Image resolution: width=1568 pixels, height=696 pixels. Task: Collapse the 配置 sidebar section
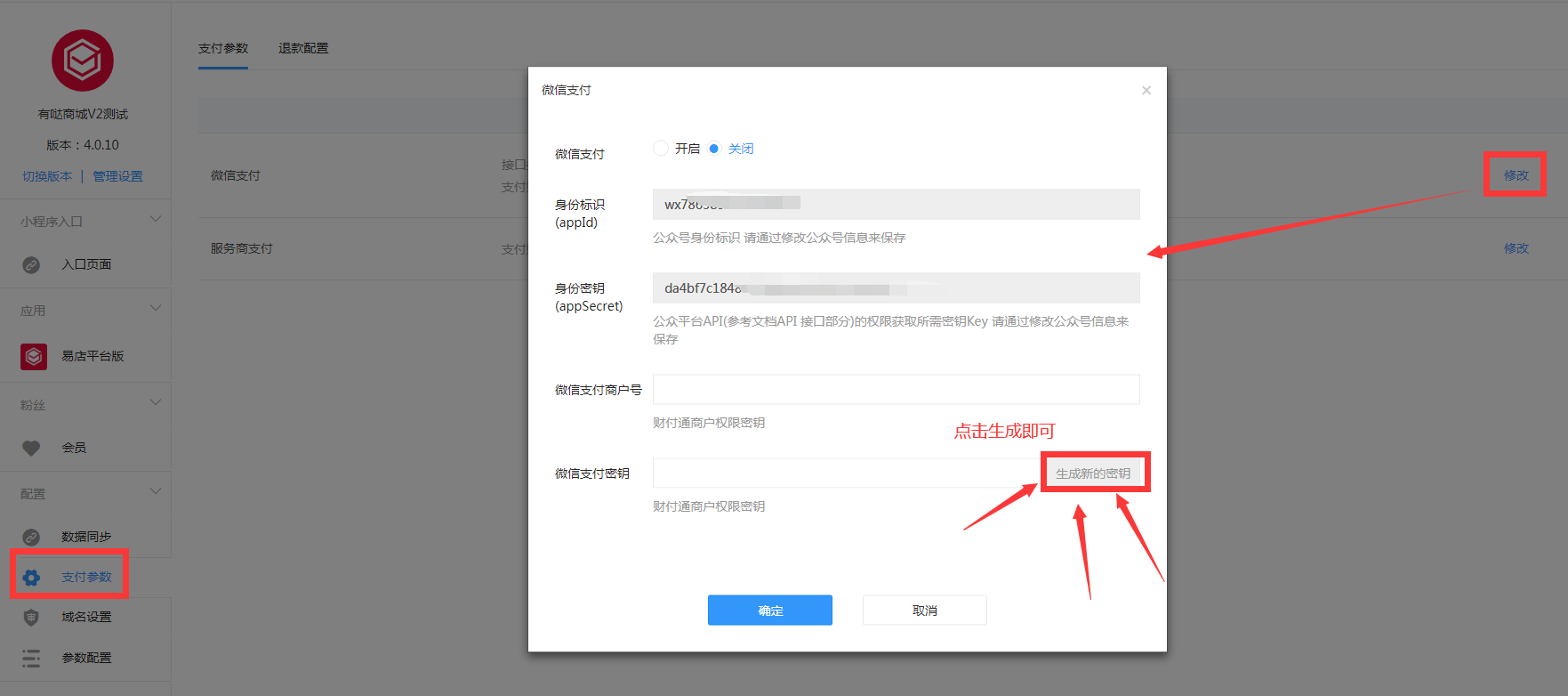[156, 491]
